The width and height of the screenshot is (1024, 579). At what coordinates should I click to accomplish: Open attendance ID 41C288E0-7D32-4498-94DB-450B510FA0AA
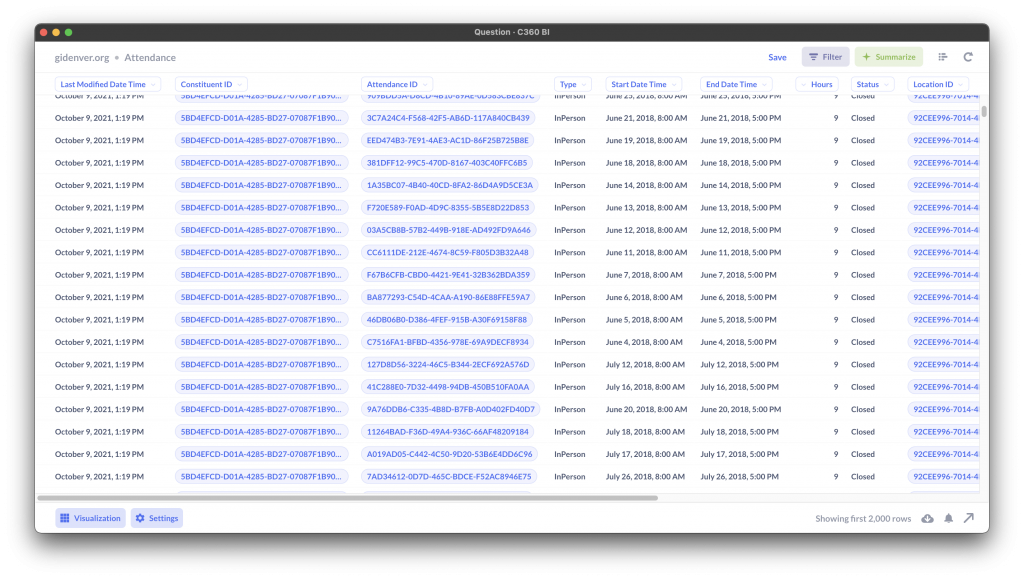(x=448, y=387)
